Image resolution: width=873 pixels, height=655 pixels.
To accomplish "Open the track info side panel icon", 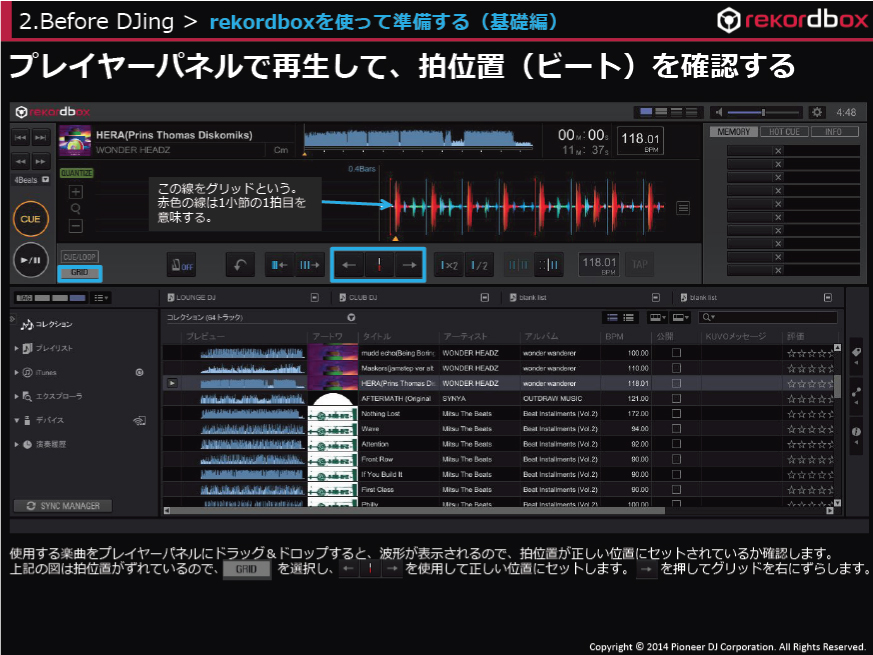I will pos(856,432).
